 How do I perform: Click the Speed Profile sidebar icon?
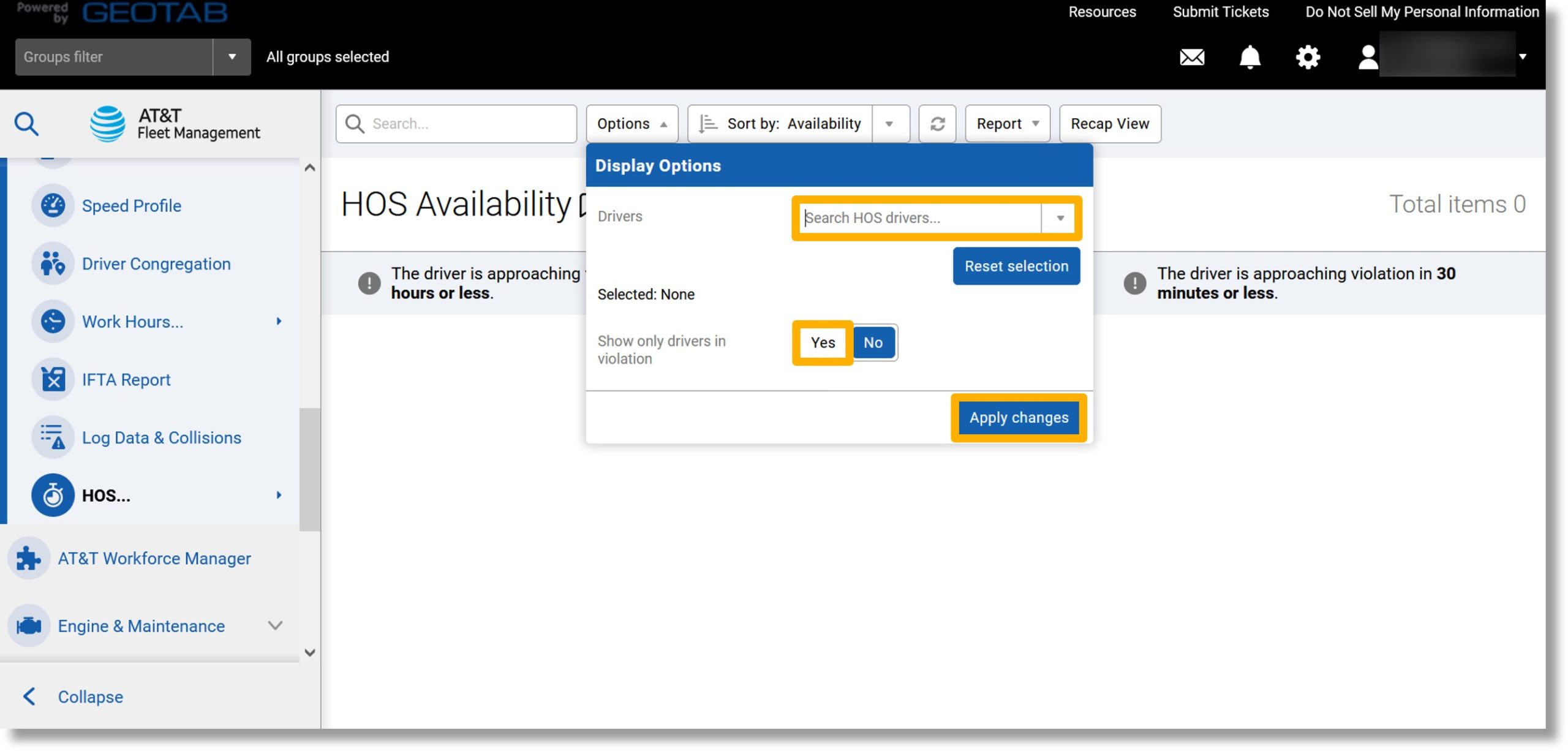[x=52, y=206]
